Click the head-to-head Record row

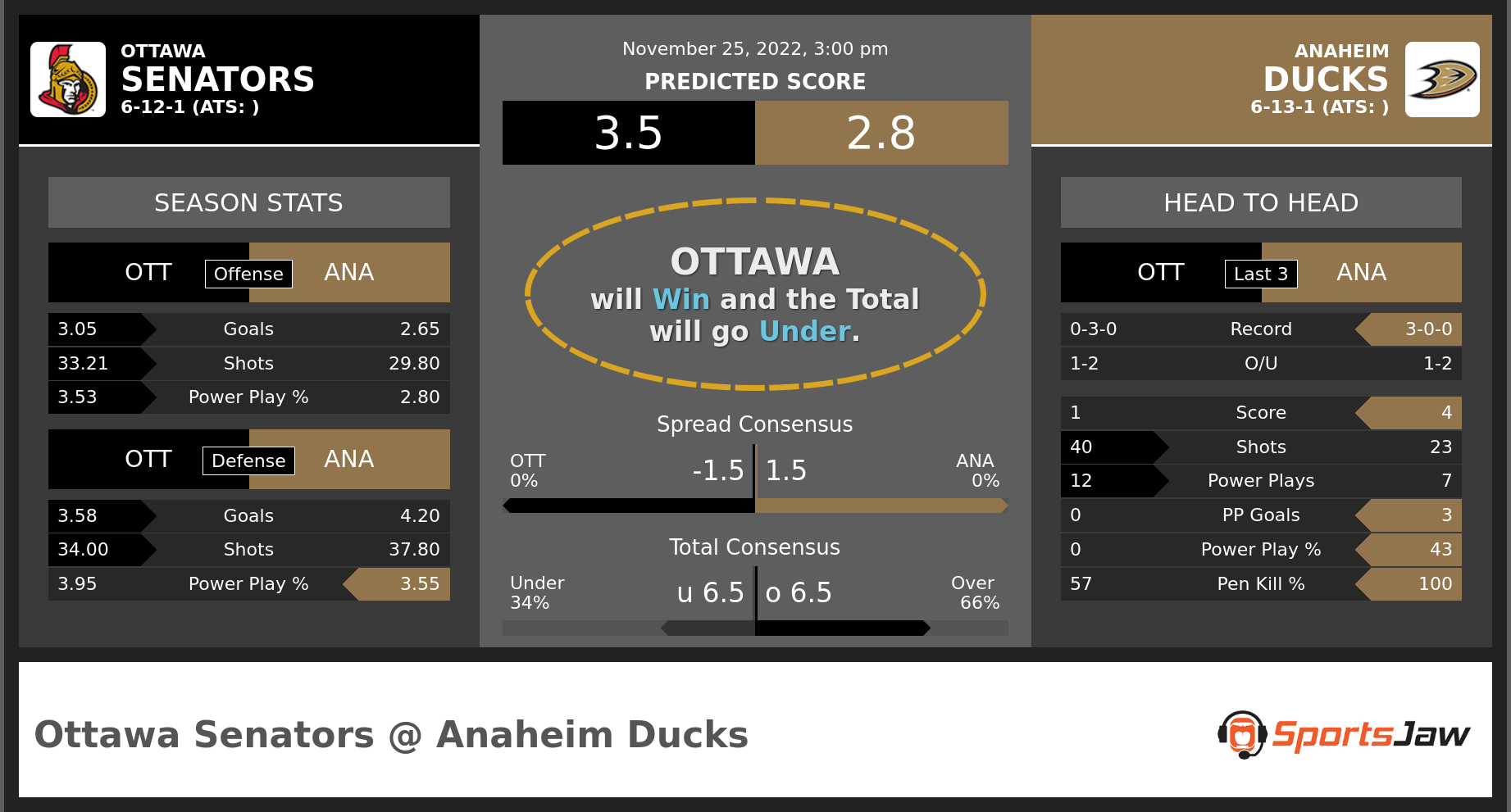click(1261, 329)
